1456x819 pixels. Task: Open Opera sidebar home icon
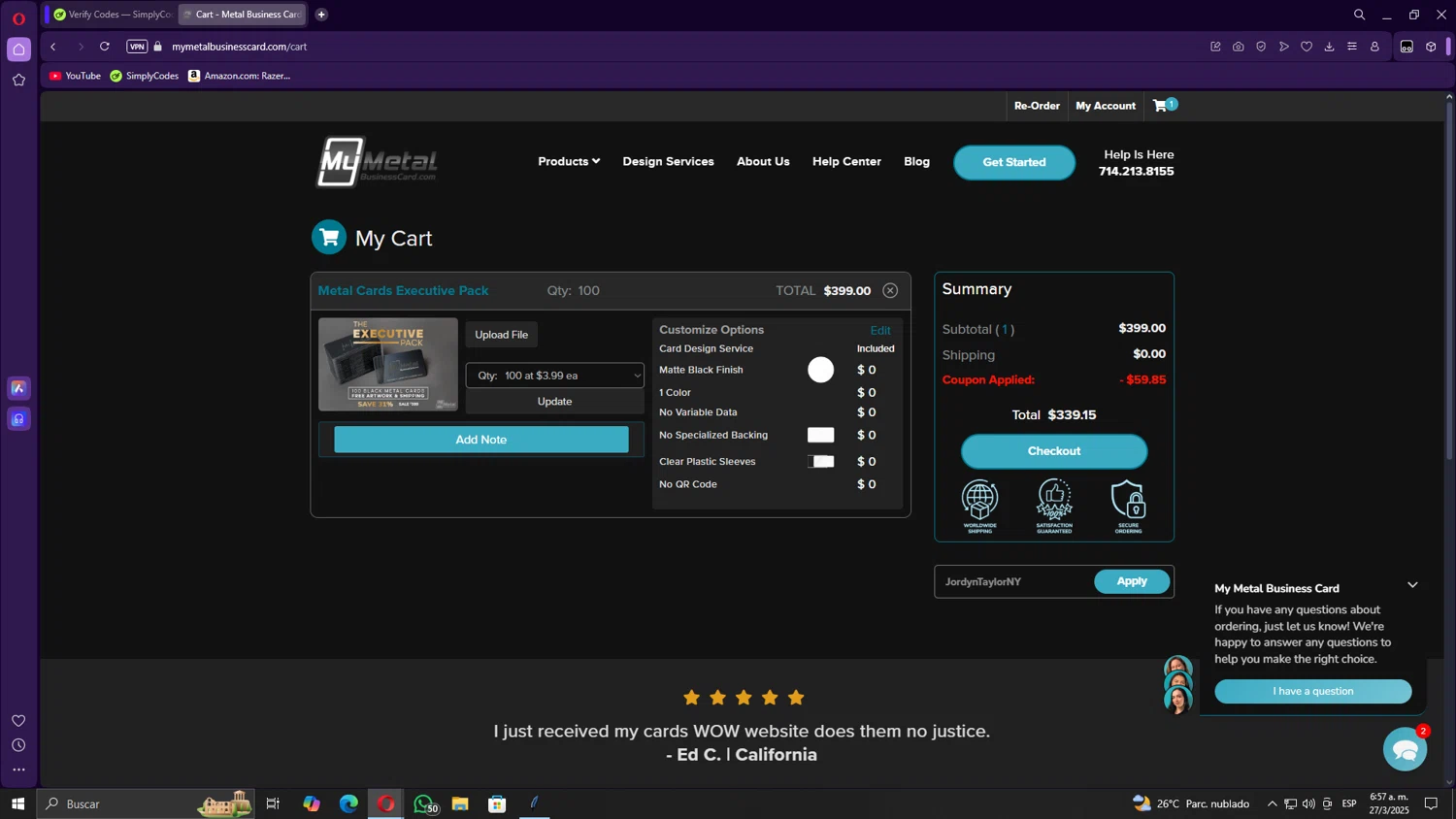tap(18, 49)
